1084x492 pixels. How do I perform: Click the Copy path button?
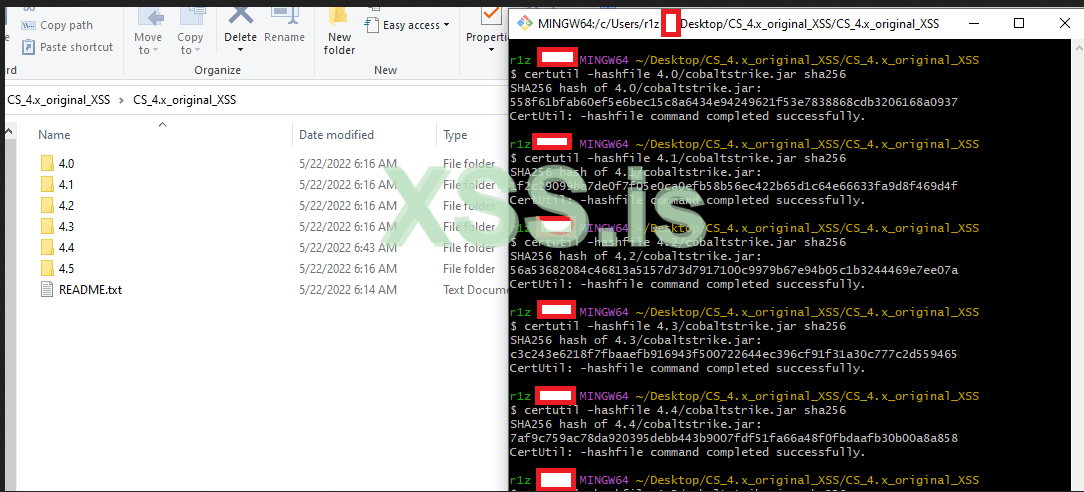[57, 25]
